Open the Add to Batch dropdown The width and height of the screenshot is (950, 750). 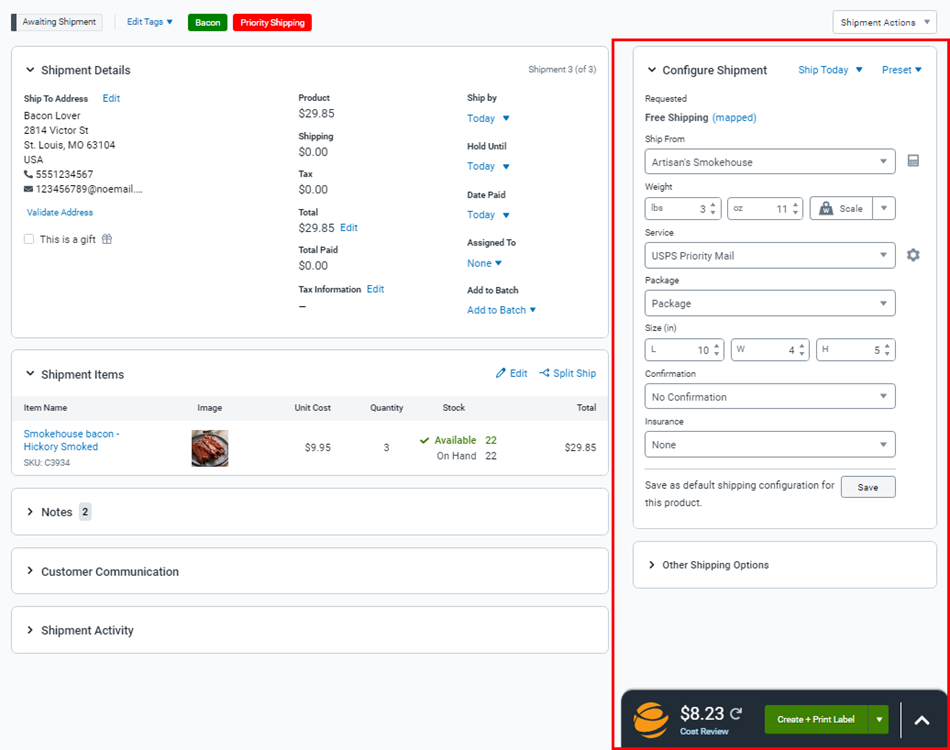pos(501,310)
